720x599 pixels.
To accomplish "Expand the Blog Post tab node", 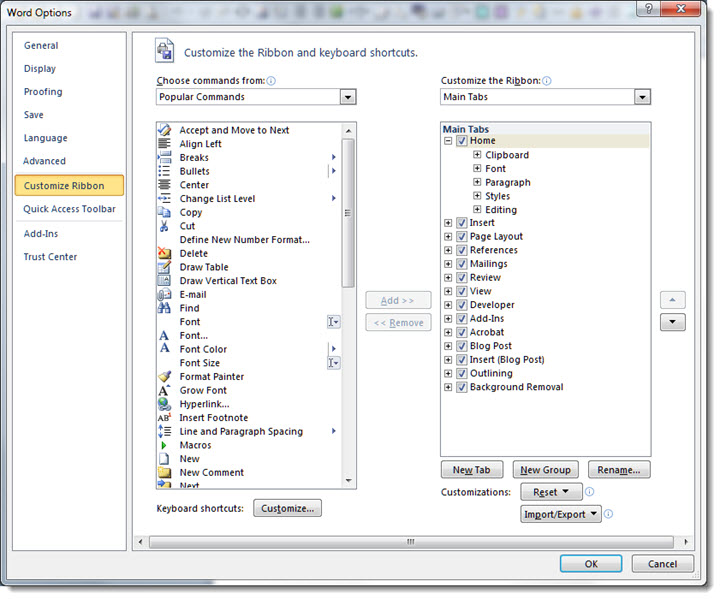I will (448, 346).
